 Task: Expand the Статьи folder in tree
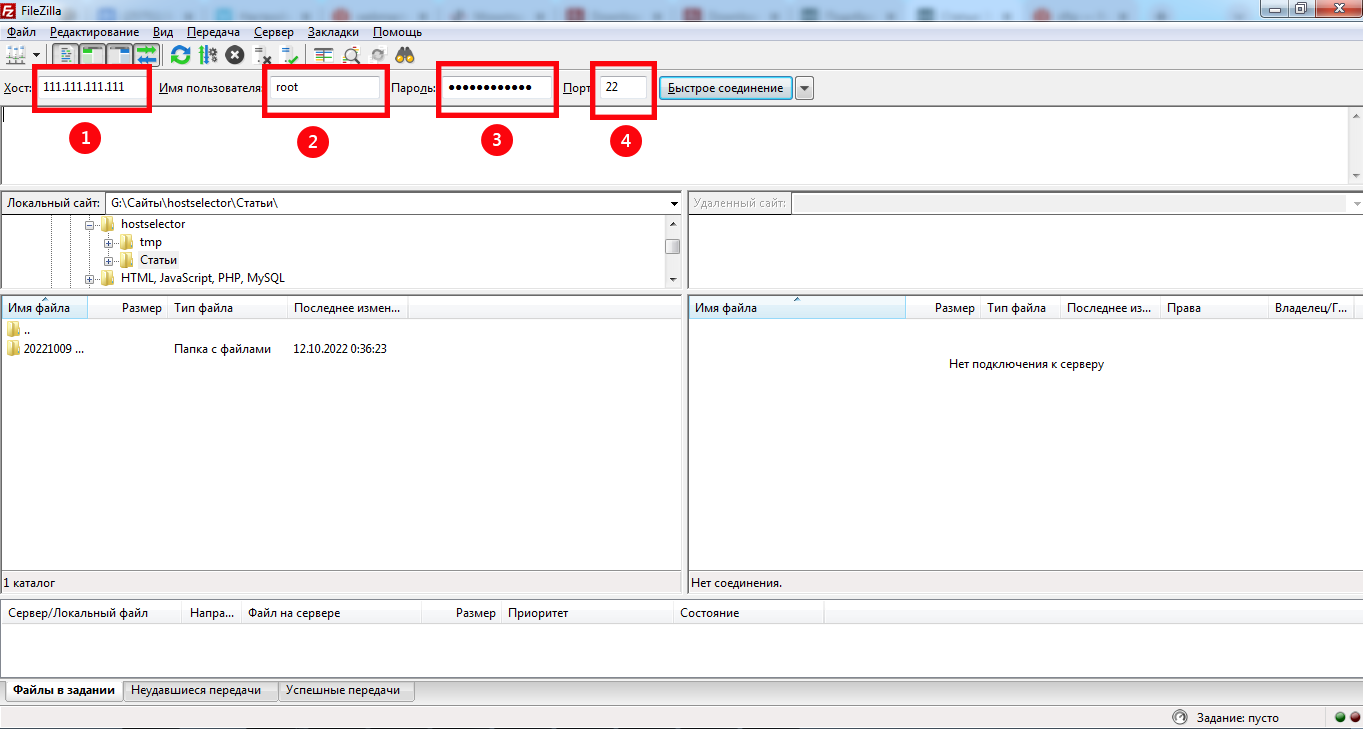pyautogui.click(x=108, y=261)
